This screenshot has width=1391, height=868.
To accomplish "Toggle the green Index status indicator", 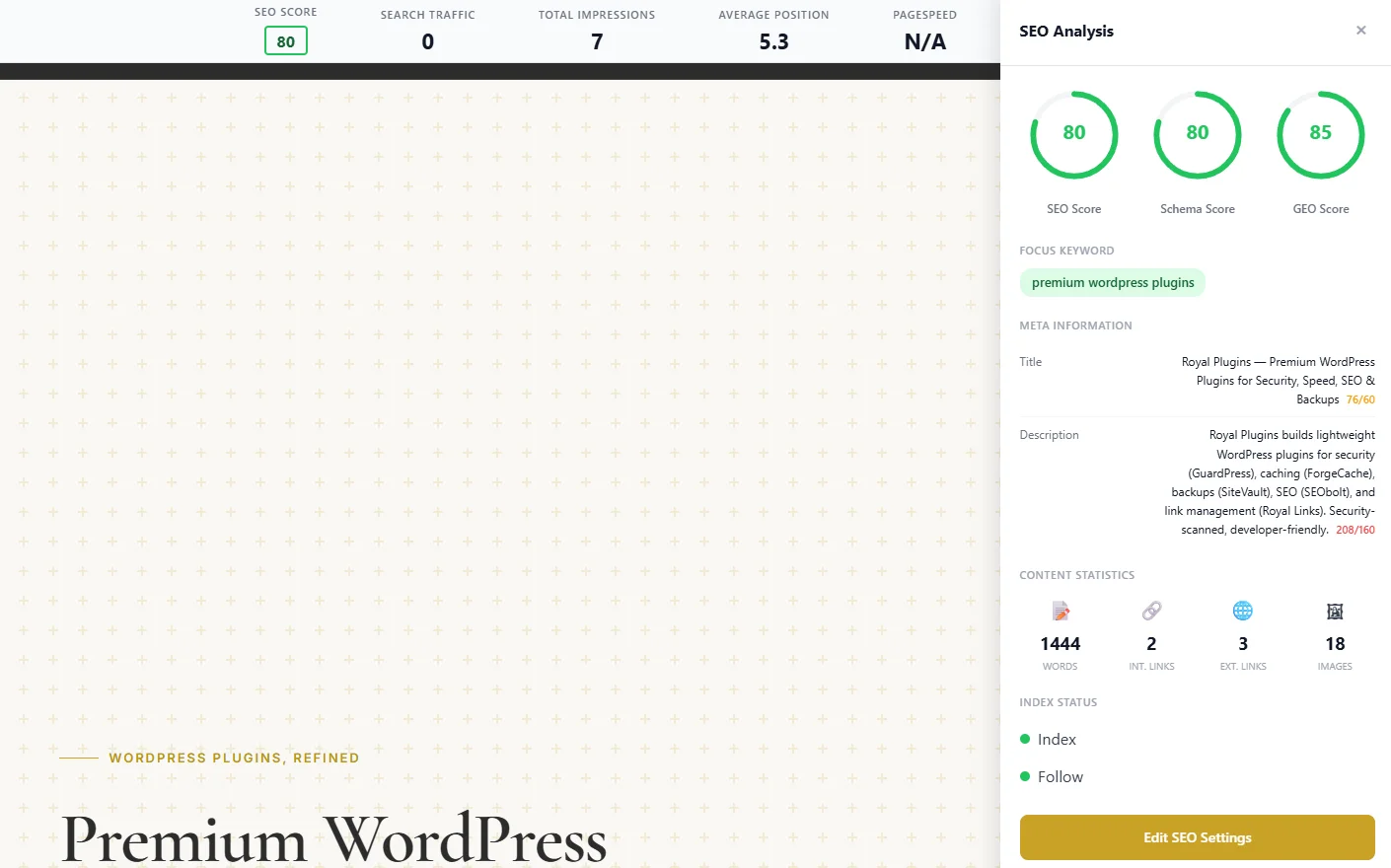I will click(1026, 739).
